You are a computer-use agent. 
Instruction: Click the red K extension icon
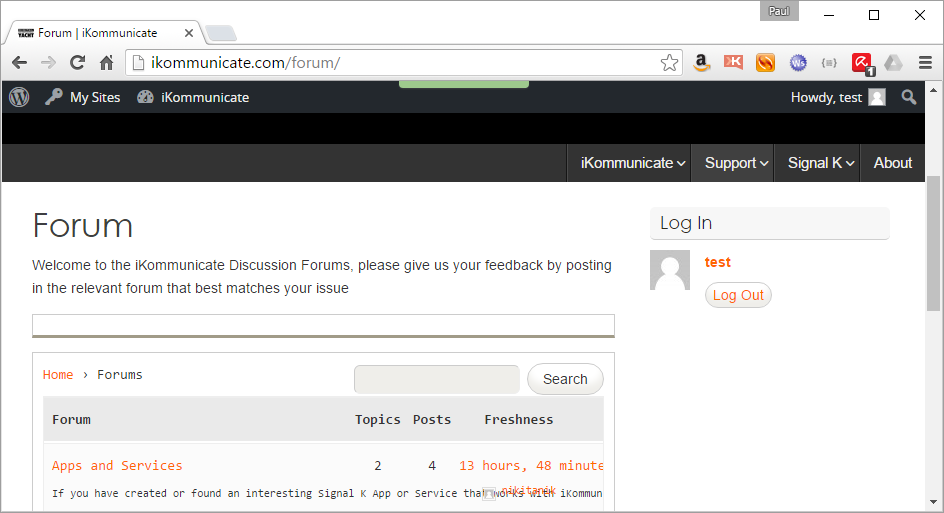coord(733,62)
